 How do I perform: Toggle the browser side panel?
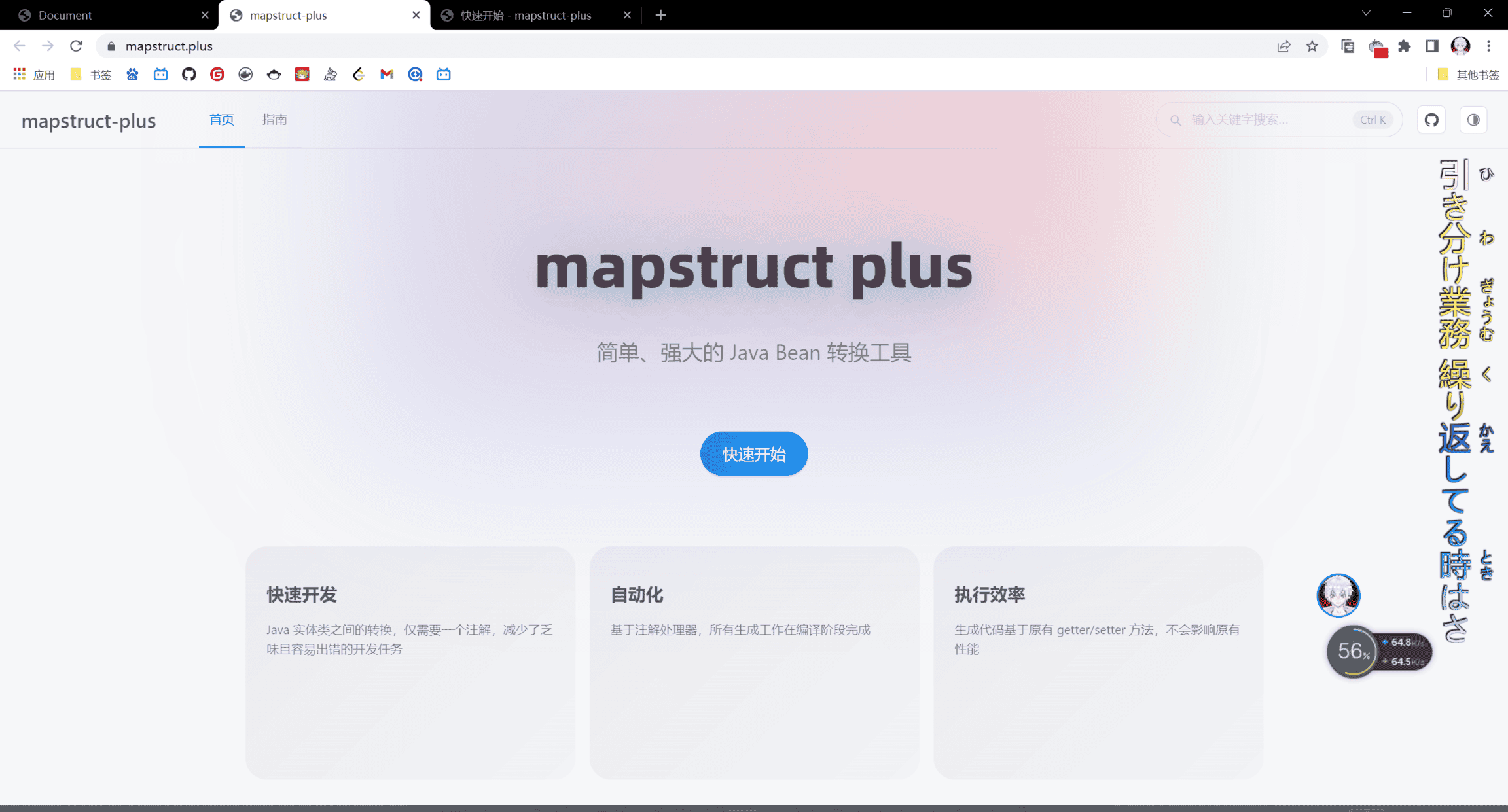1432,46
